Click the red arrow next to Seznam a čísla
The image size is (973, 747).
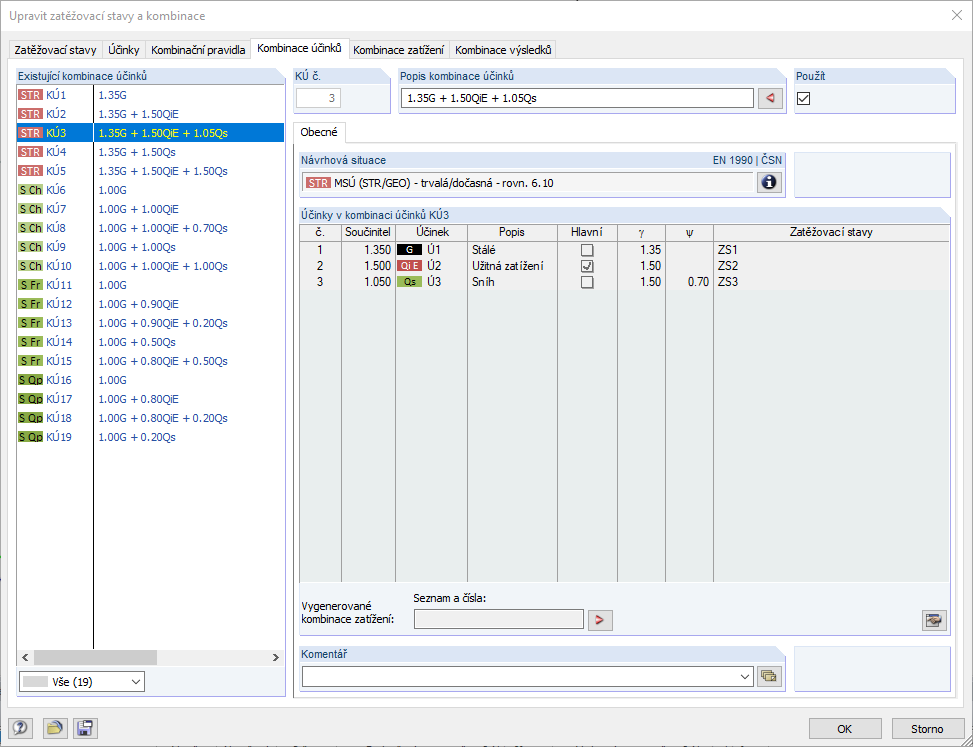[600, 619]
